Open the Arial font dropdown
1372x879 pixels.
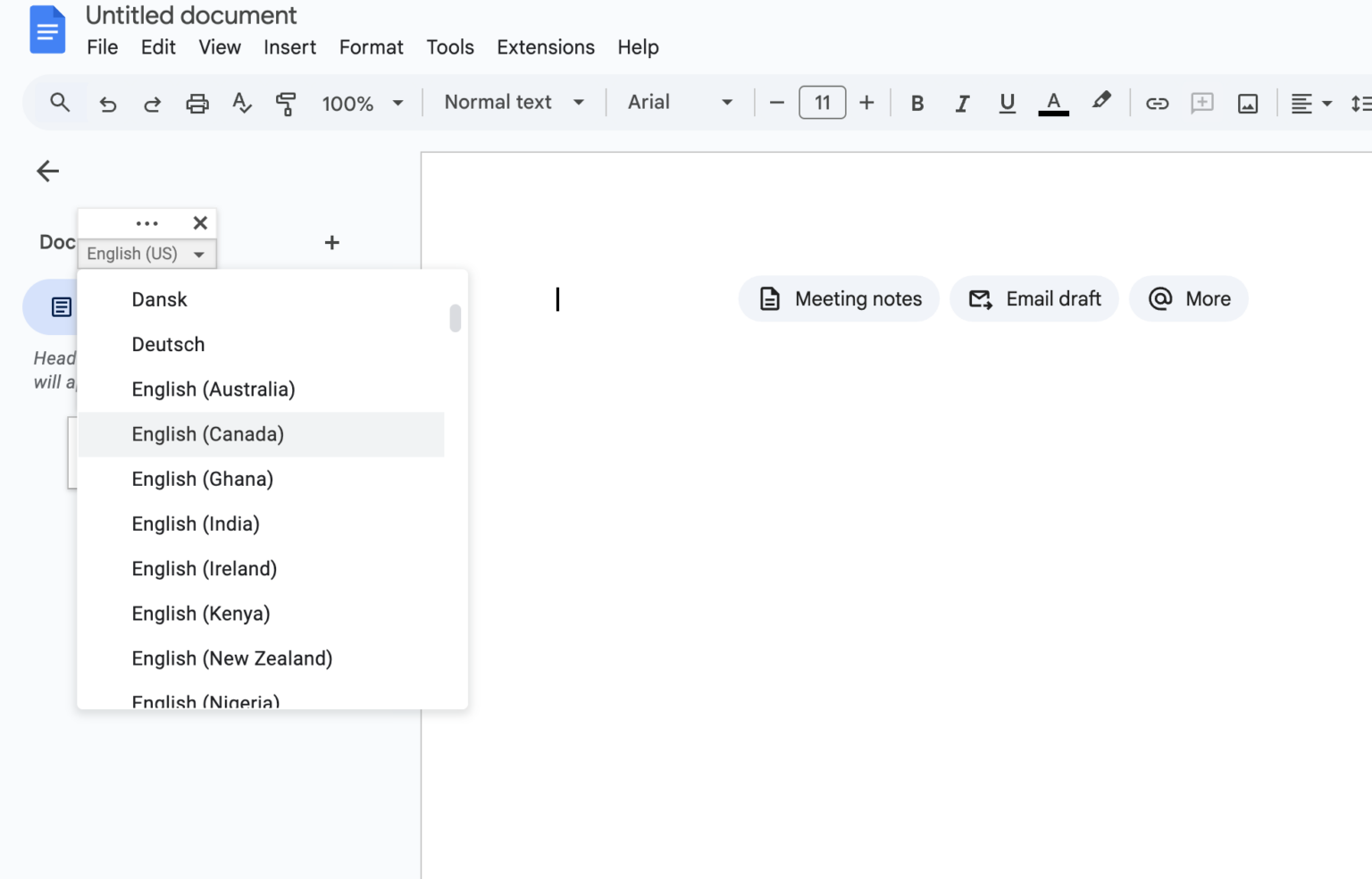pyautogui.click(x=679, y=102)
